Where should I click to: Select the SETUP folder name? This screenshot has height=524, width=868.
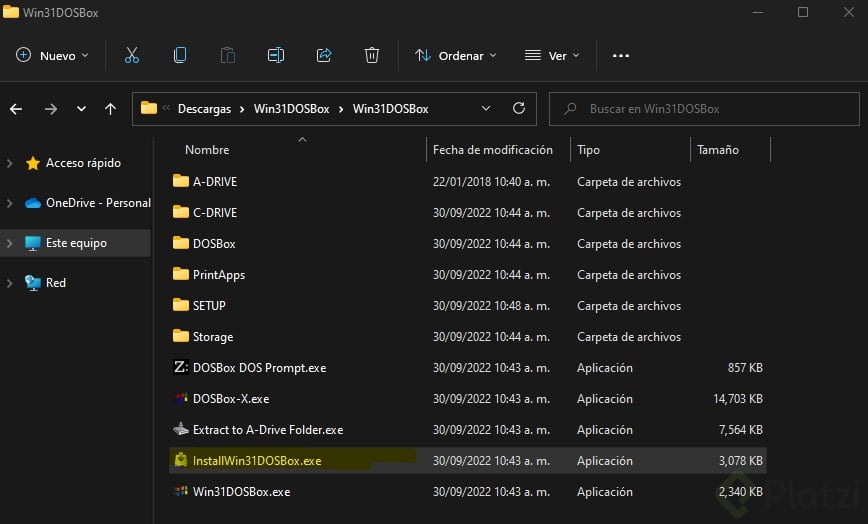(209, 305)
